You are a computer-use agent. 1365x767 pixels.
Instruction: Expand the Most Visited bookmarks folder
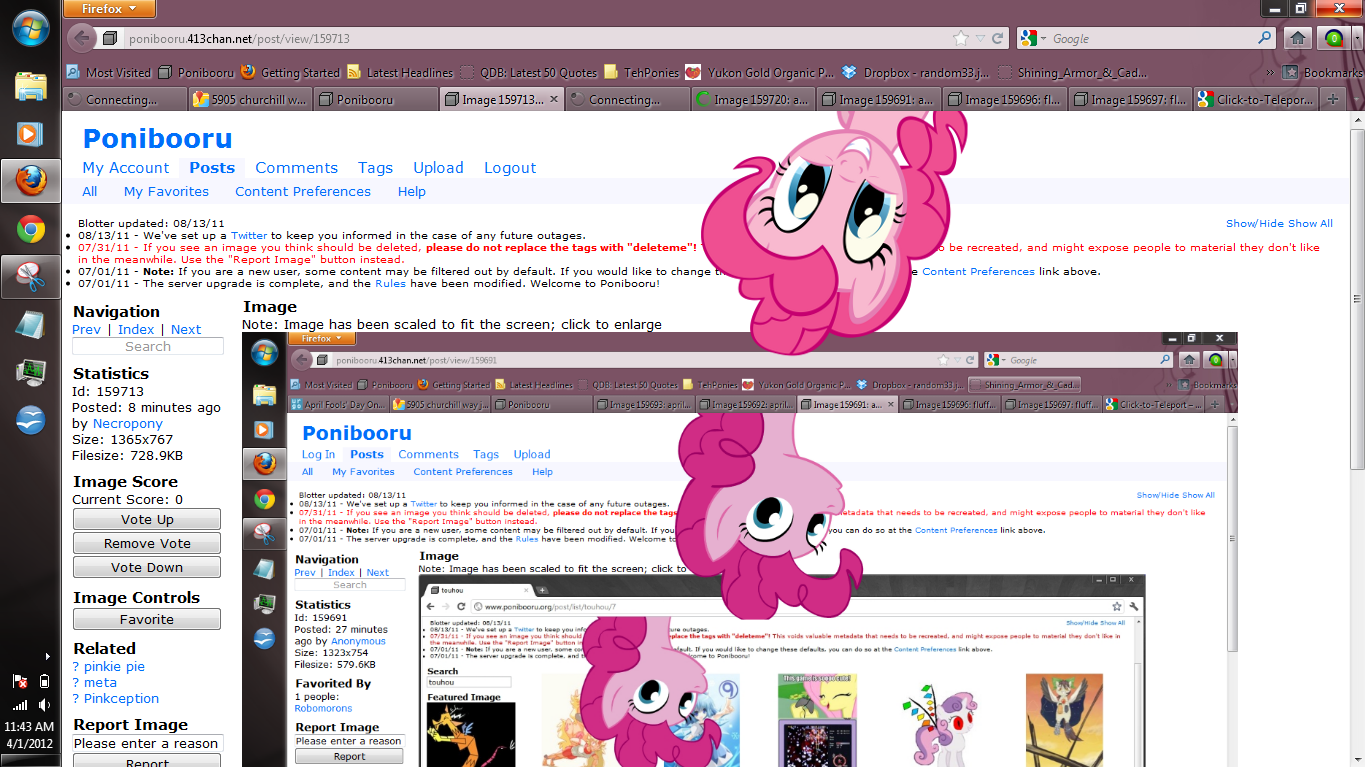pos(109,72)
